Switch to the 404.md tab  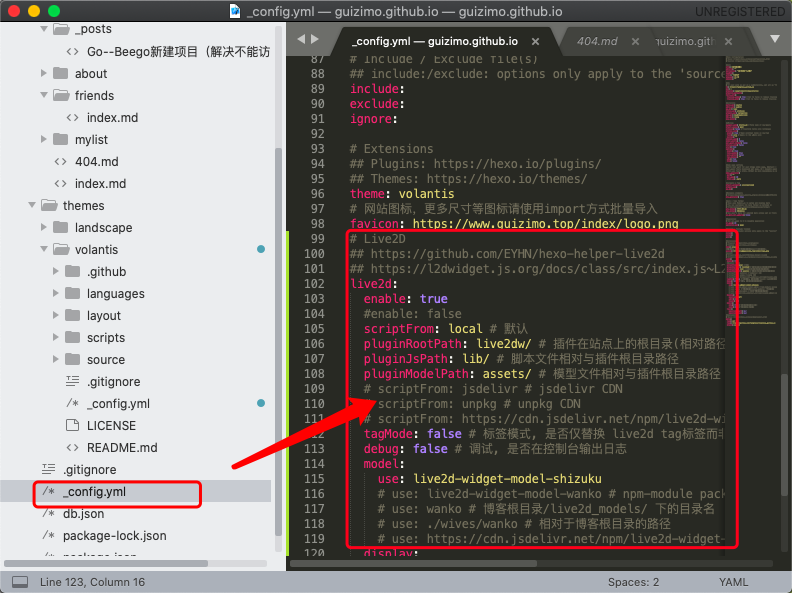pyautogui.click(x=597, y=41)
